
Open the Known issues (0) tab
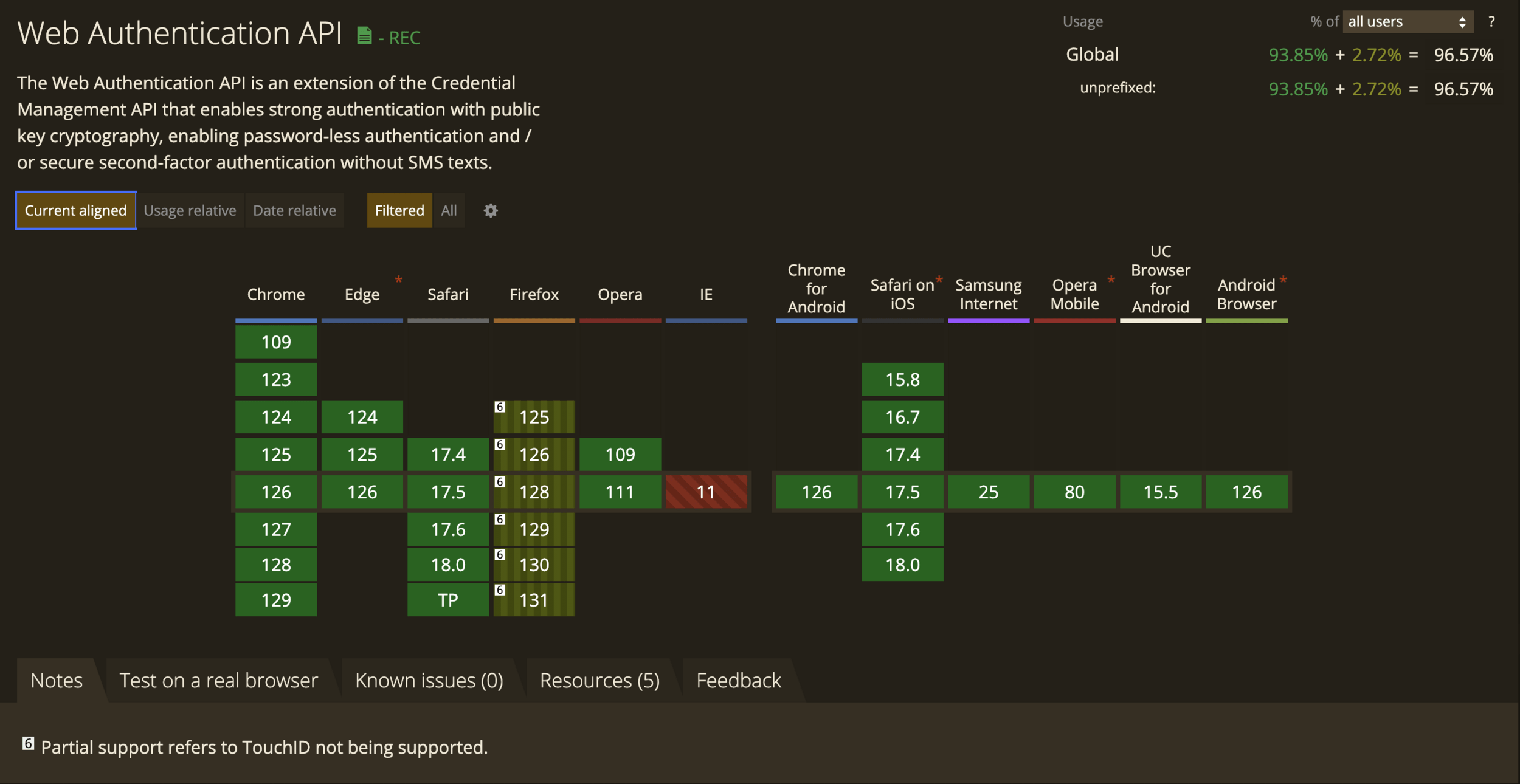pyautogui.click(x=429, y=680)
